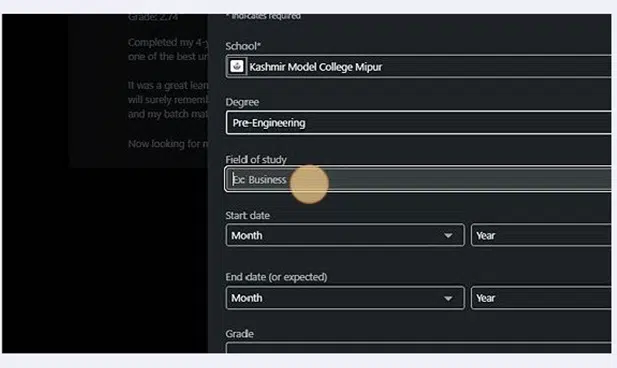Click the Degree label text
Screen dimensions: 617x368
click(242, 102)
